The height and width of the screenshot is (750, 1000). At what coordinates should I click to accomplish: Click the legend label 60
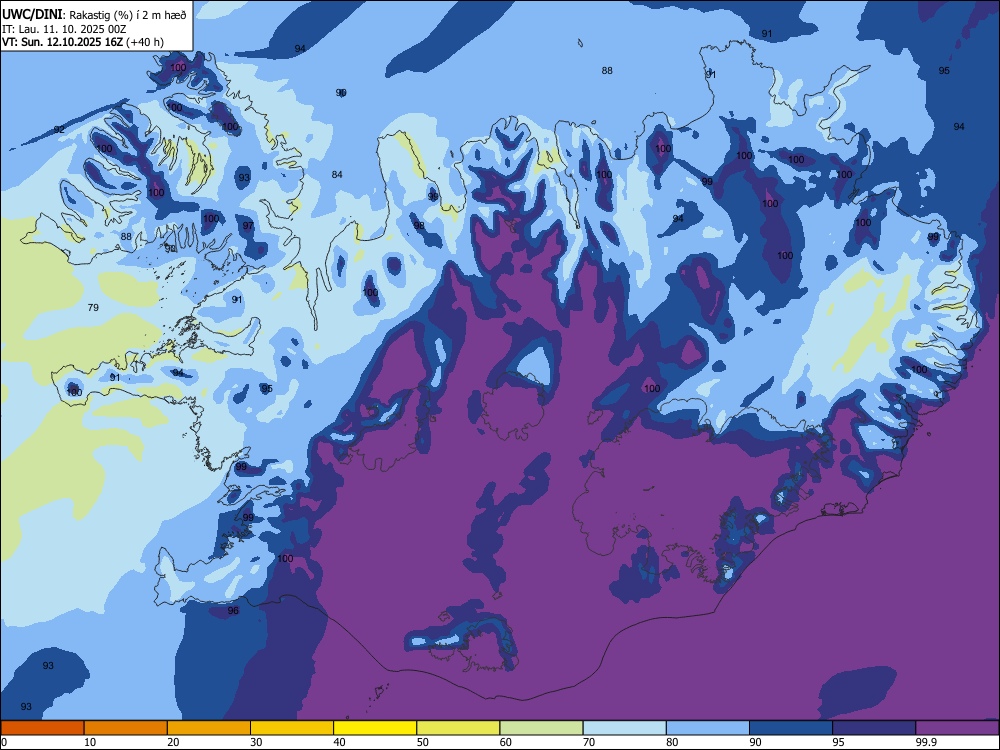(505, 742)
